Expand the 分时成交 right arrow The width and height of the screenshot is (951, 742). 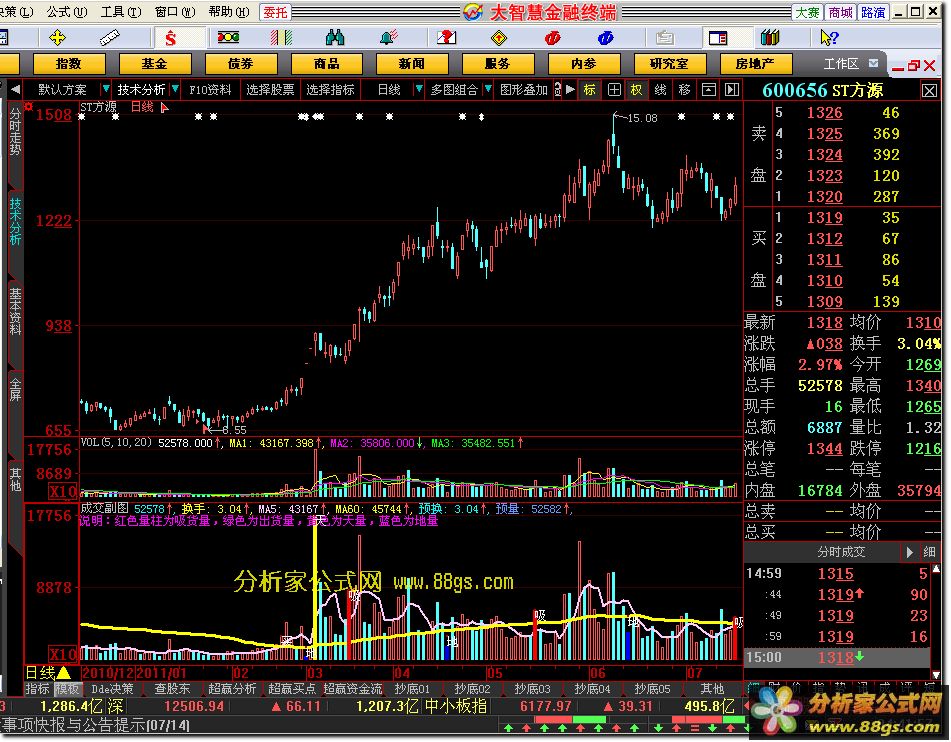909,551
